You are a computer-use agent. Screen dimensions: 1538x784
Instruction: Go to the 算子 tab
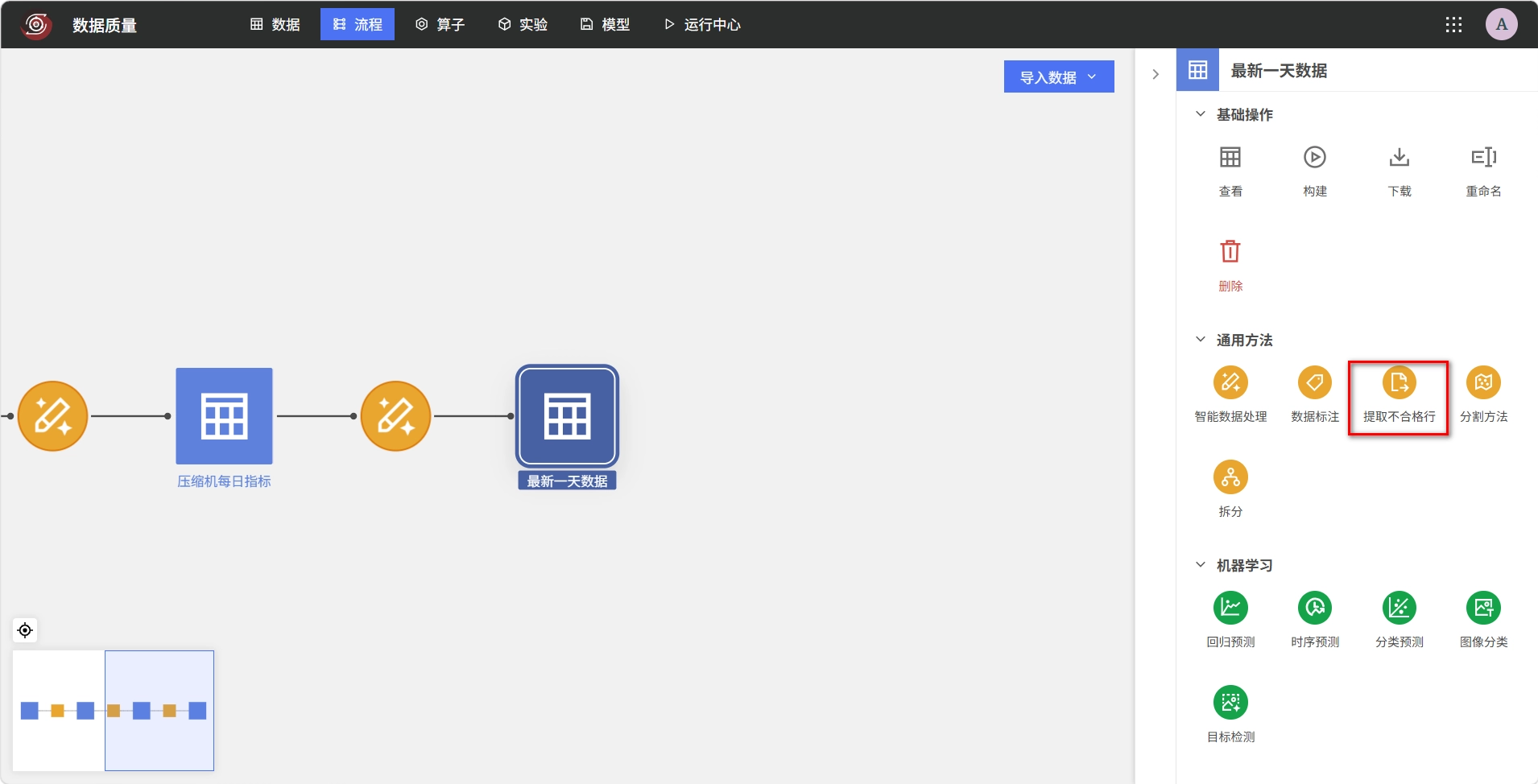click(440, 25)
